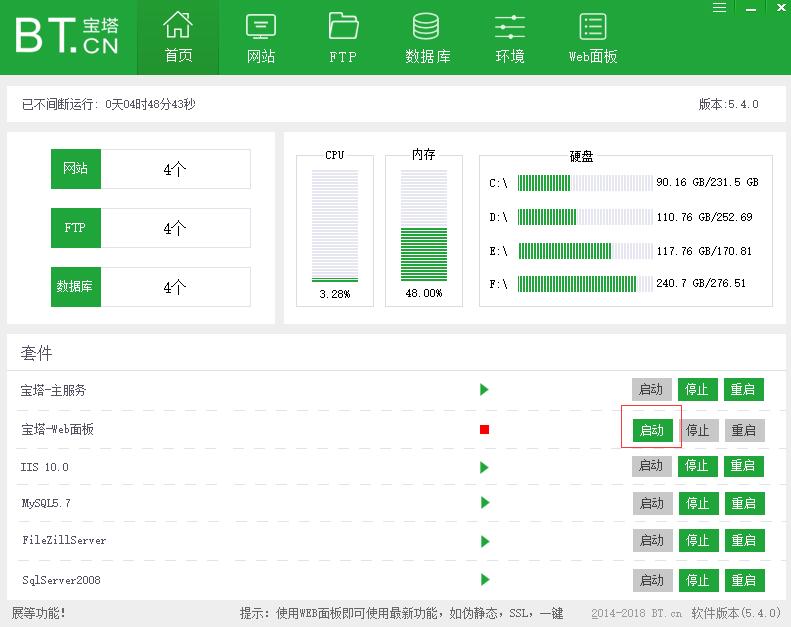Viewport: 791px width, 627px height.
Task: Click the 240.7 GB/276.51 value
Action: pyautogui.click(x=701, y=283)
